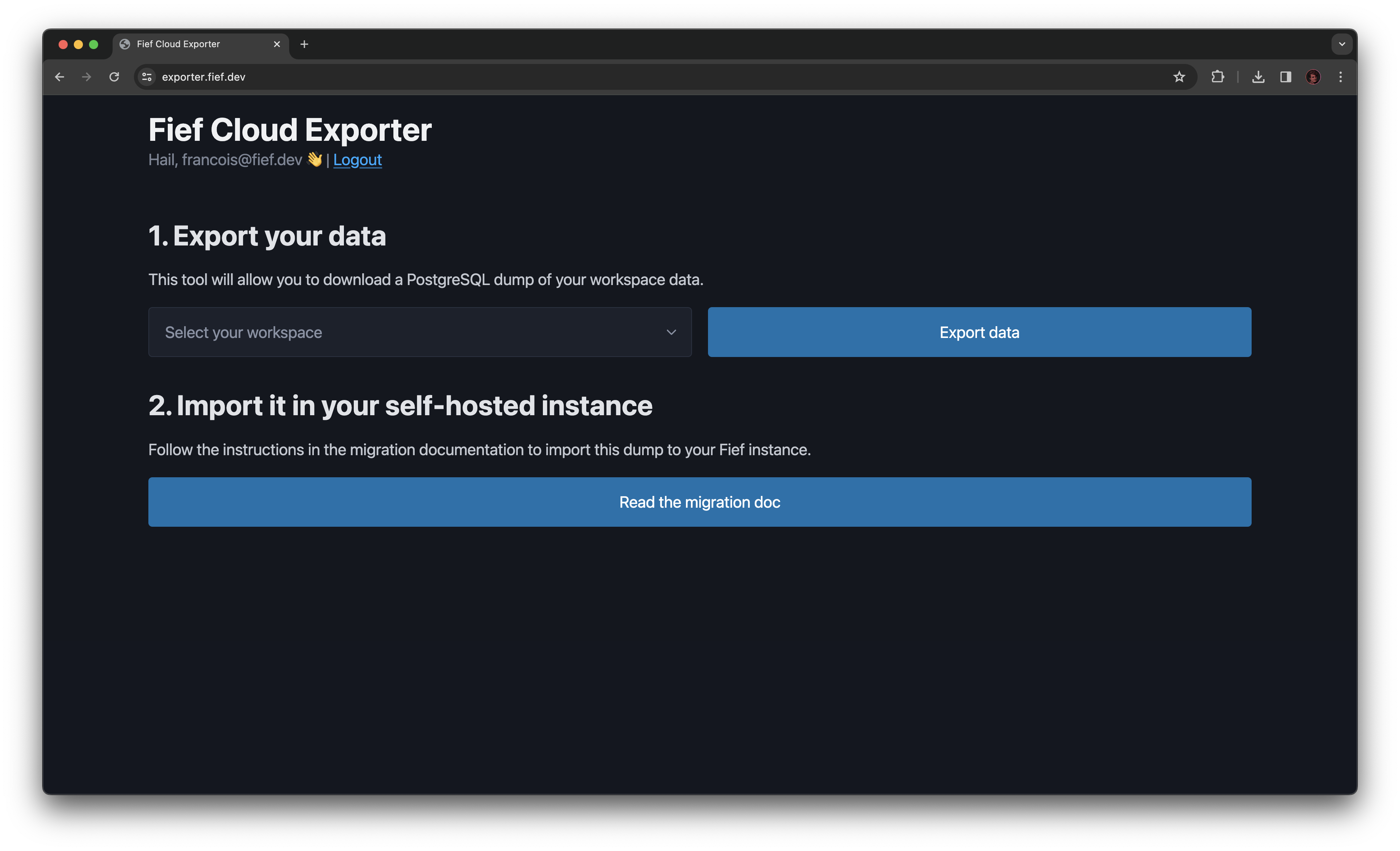The image size is (1400, 851).
Task: Expand tab search chevron in title bar
Action: (x=1341, y=44)
